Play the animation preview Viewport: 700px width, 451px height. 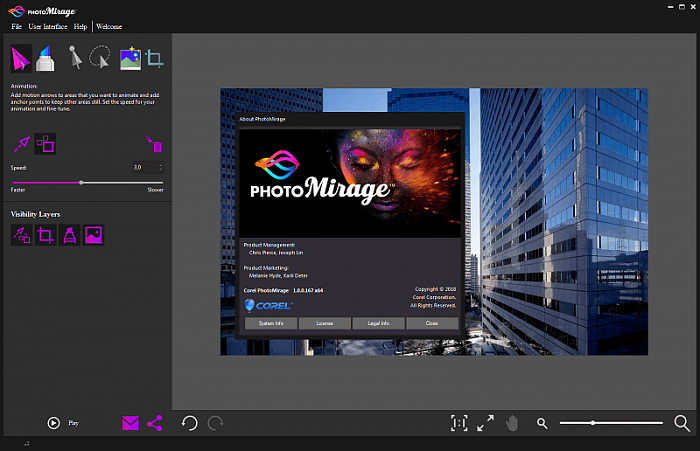pos(54,423)
